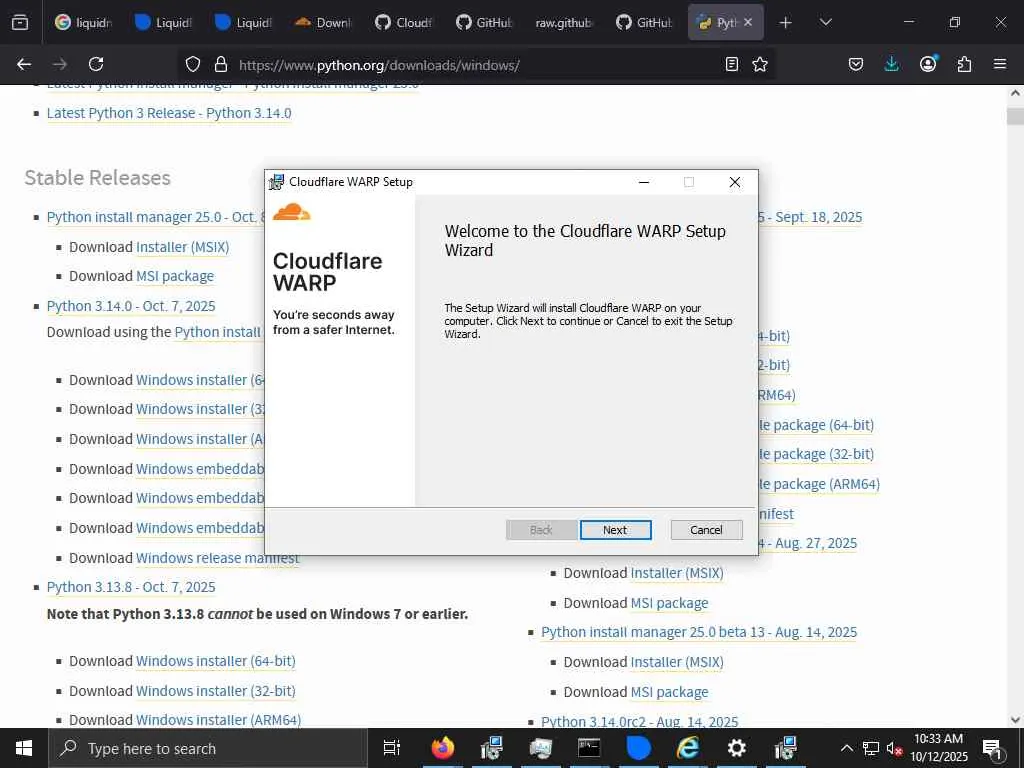
Task: Close the active Python tab
Action: point(748,22)
